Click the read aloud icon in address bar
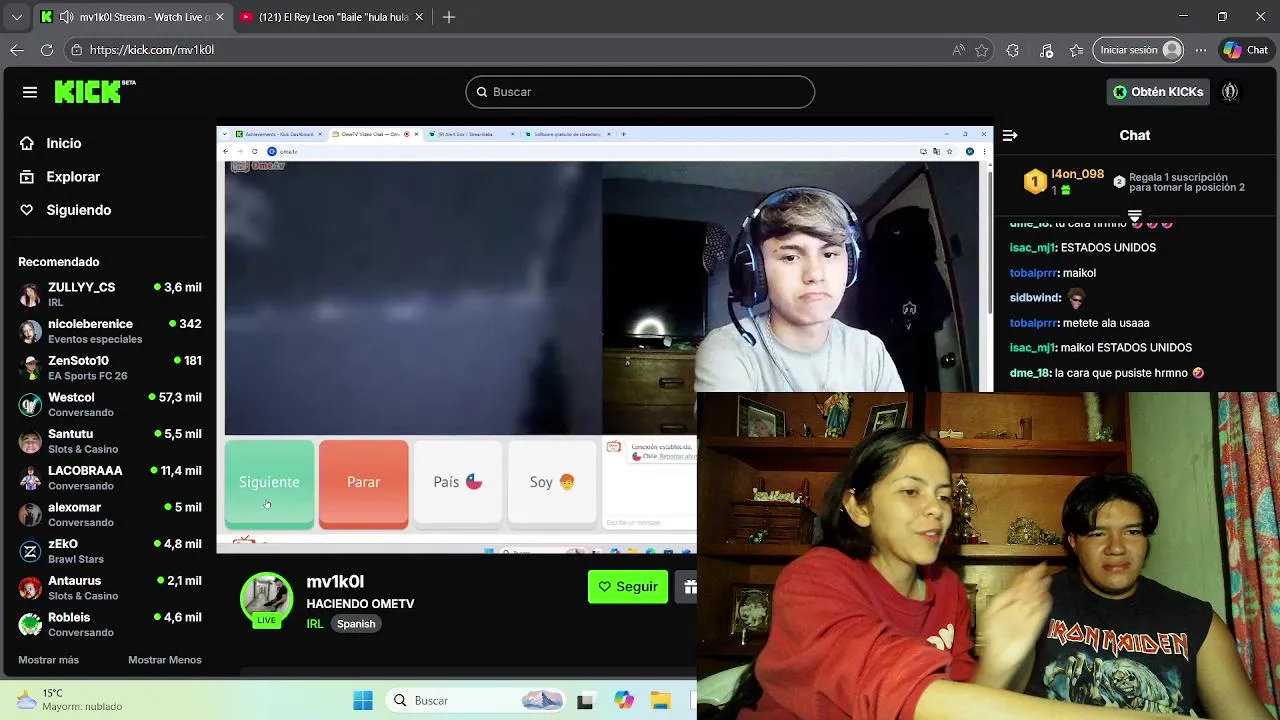The image size is (1280, 720). (x=959, y=50)
